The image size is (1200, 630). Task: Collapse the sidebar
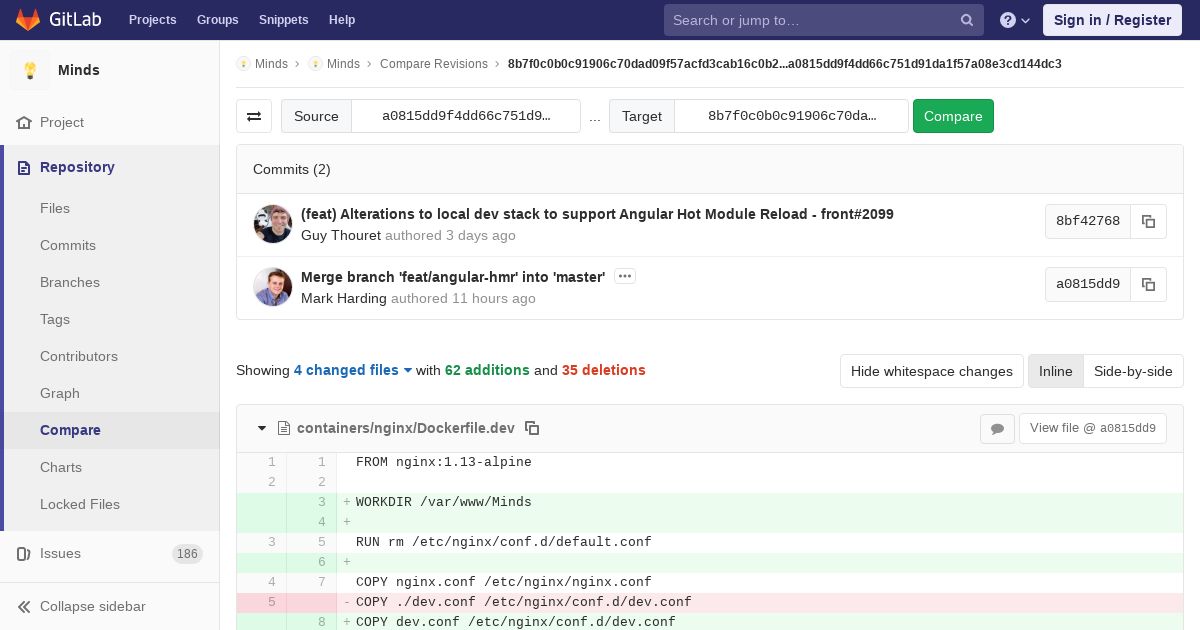tap(110, 606)
